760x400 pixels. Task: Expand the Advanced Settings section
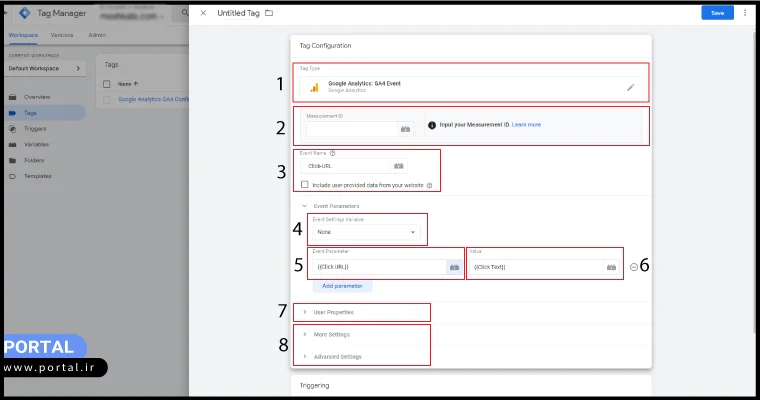(304, 356)
